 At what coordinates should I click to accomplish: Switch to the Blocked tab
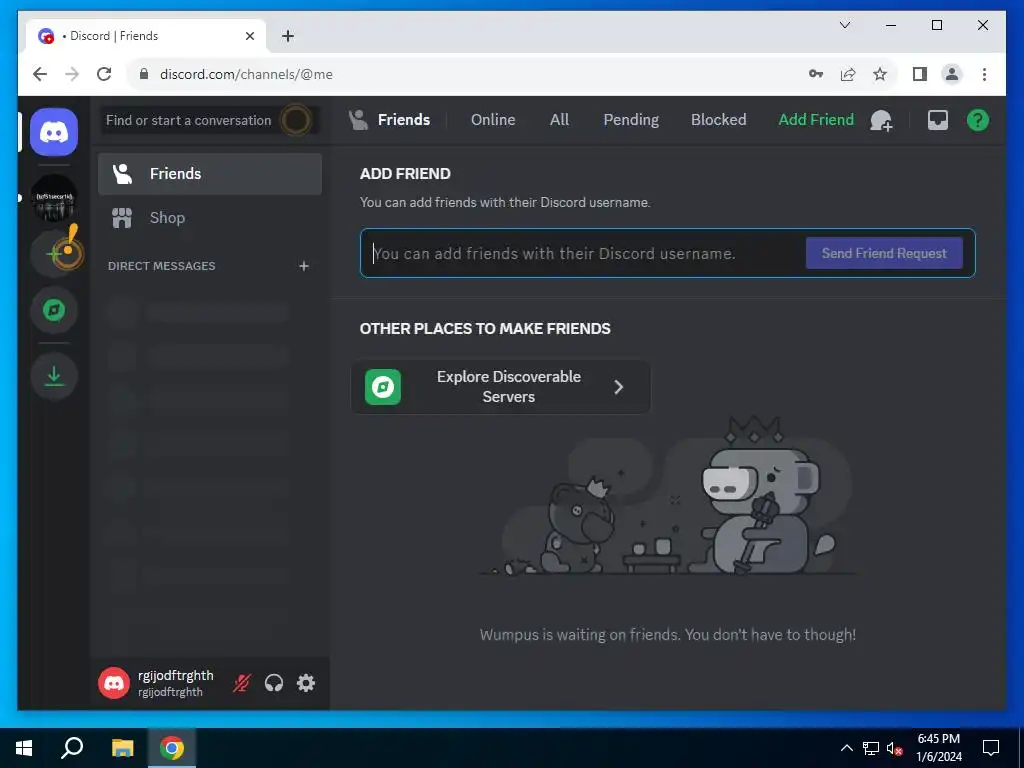pos(718,120)
